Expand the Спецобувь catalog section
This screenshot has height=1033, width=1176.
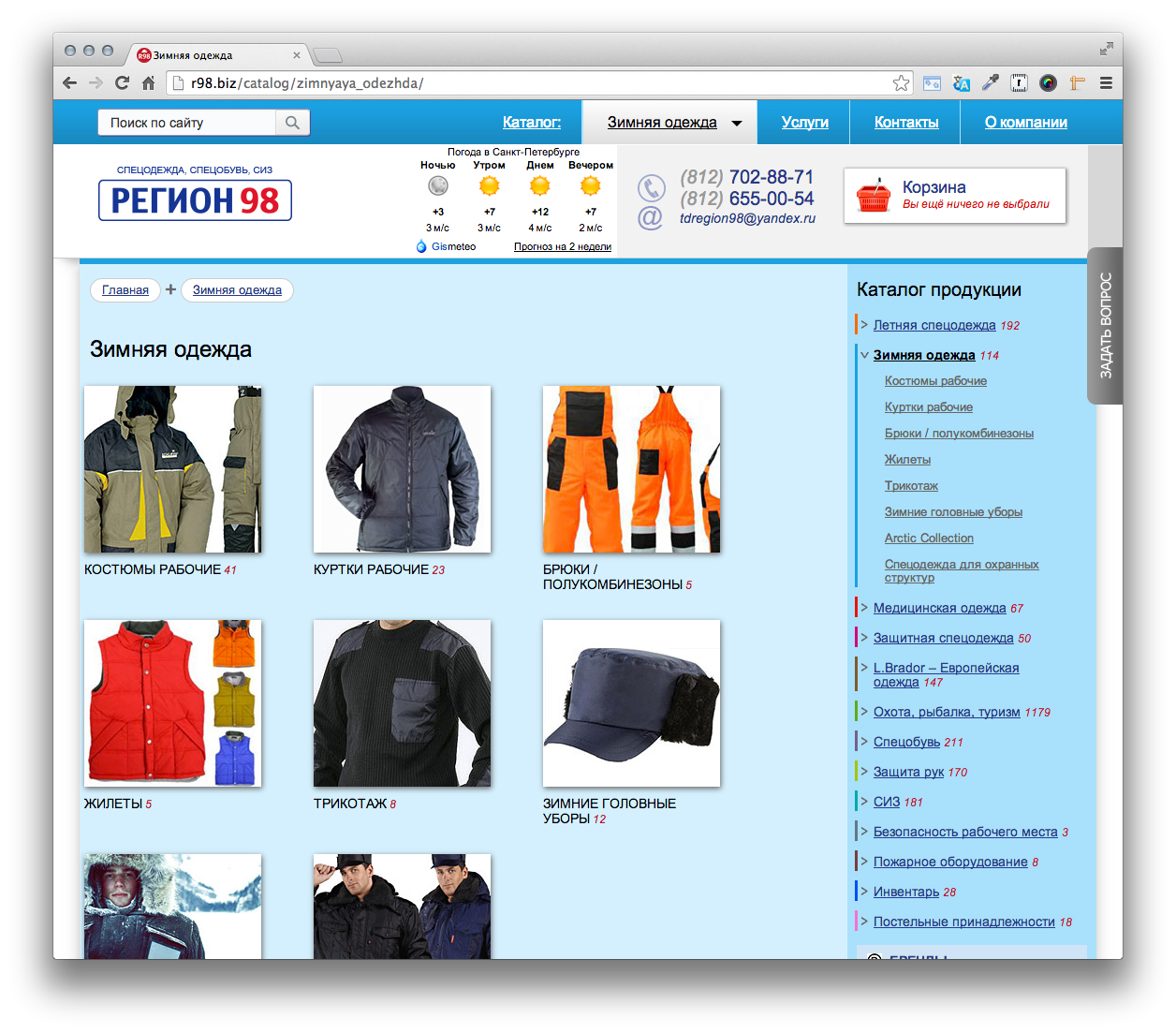(864, 742)
